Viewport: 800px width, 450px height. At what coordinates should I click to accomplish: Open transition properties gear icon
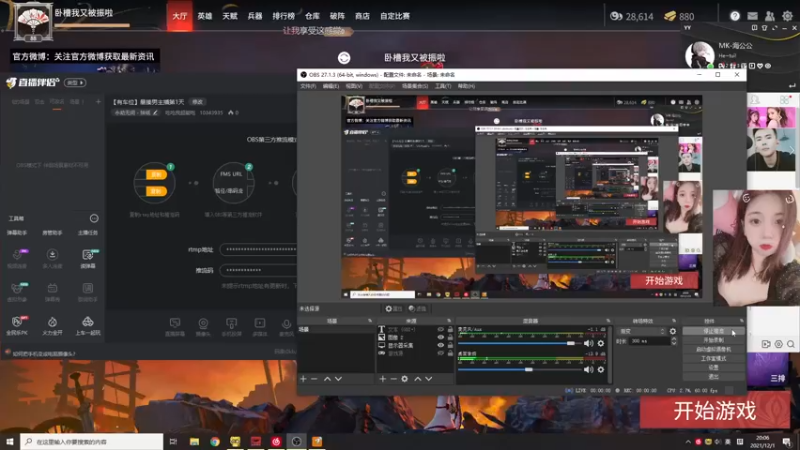(673, 331)
